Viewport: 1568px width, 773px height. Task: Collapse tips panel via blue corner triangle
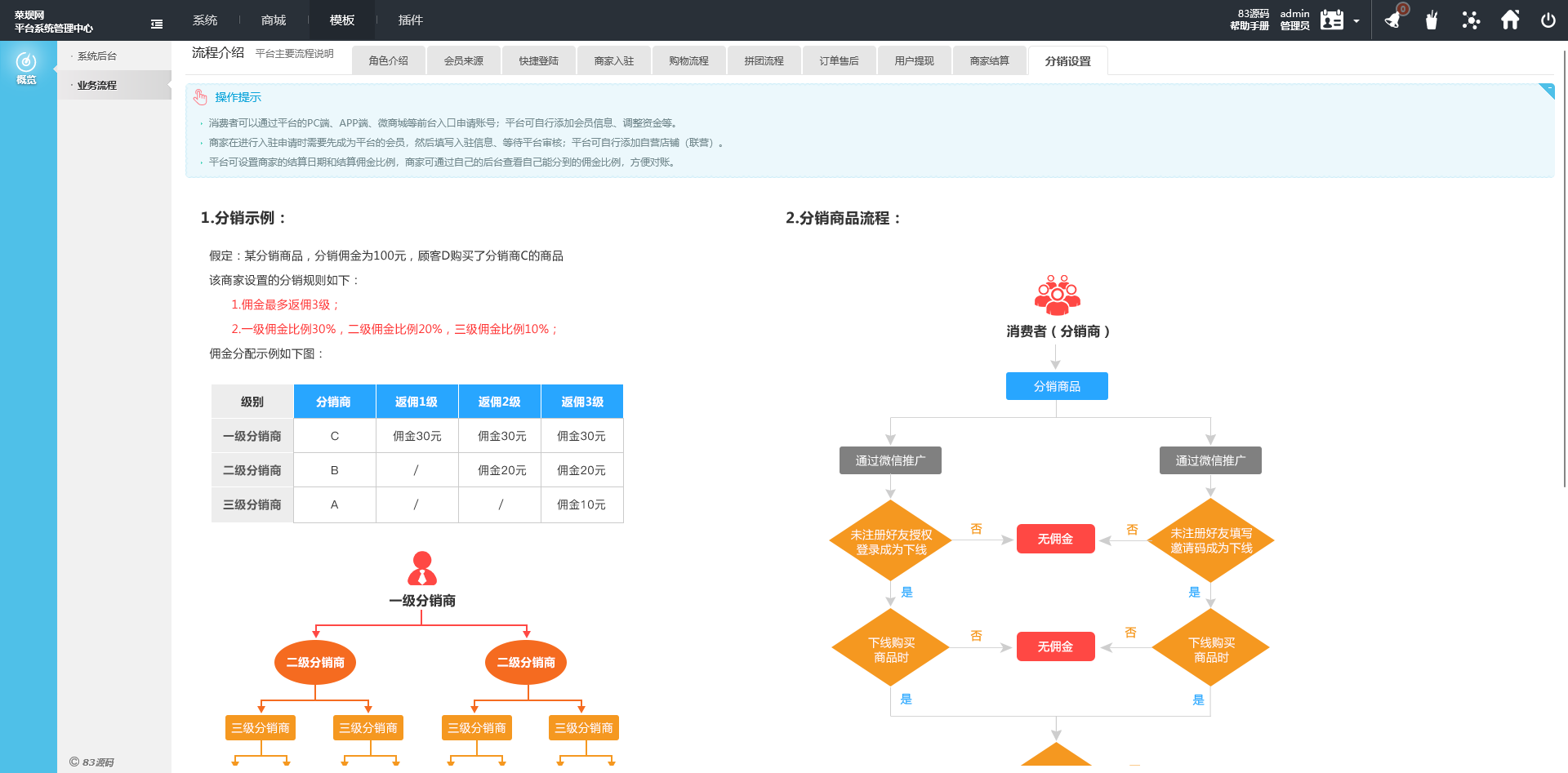click(x=1548, y=90)
